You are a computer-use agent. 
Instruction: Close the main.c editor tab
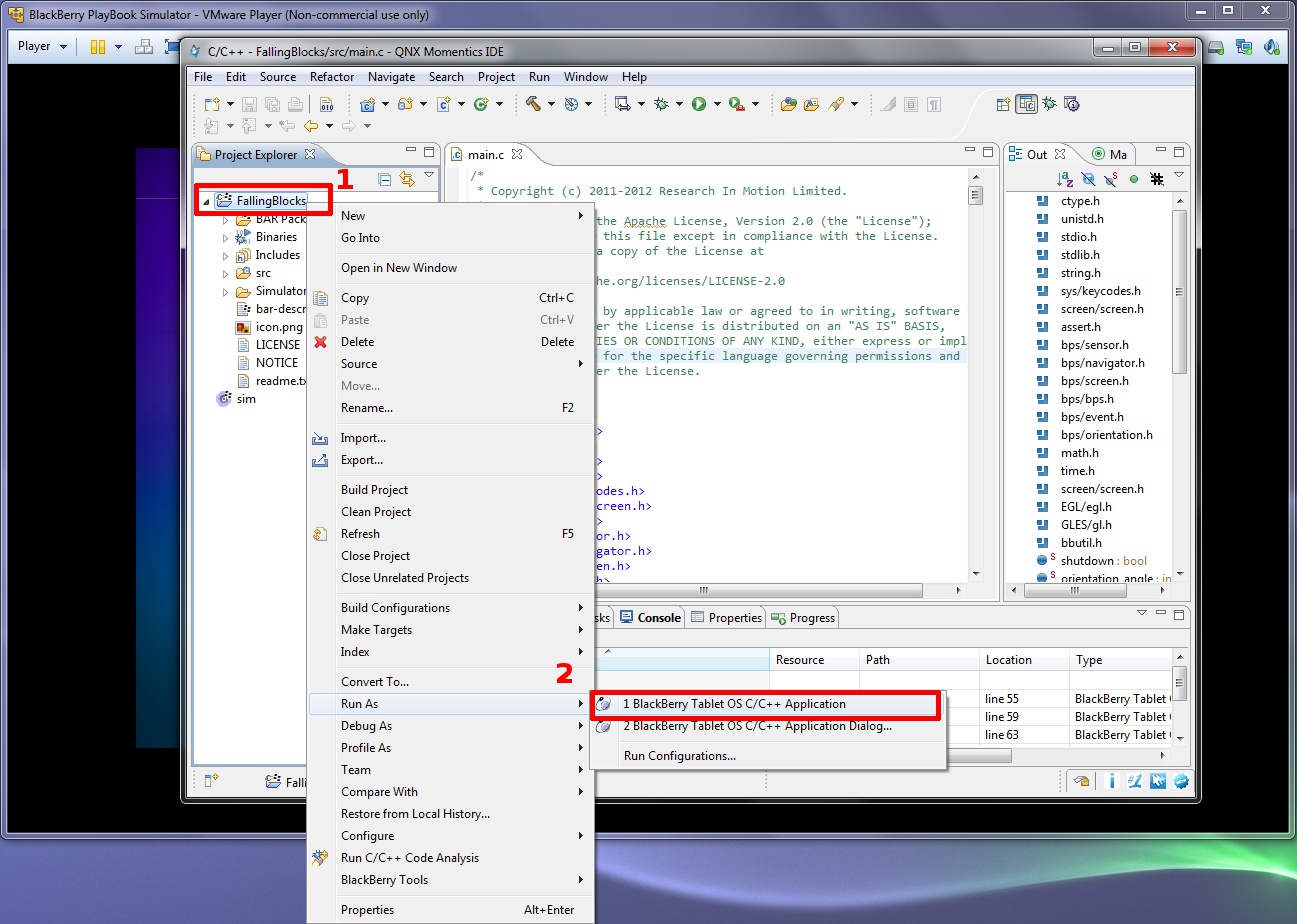pyautogui.click(x=517, y=155)
